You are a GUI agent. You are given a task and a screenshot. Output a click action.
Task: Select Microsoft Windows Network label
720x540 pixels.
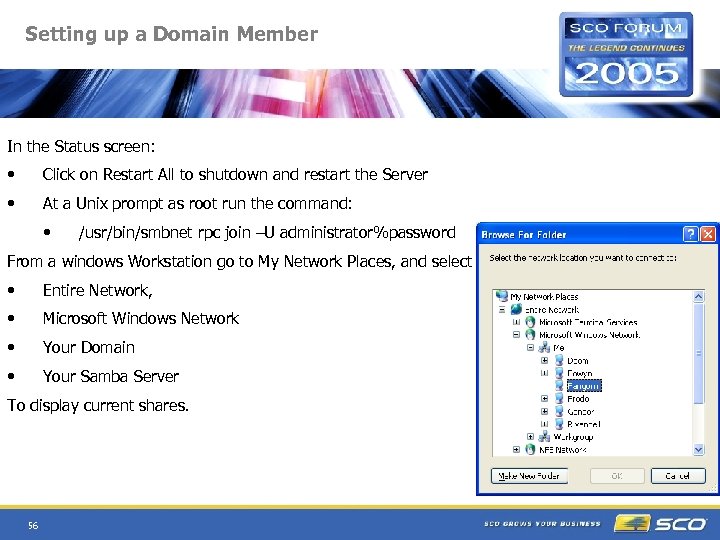click(x=590, y=335)
